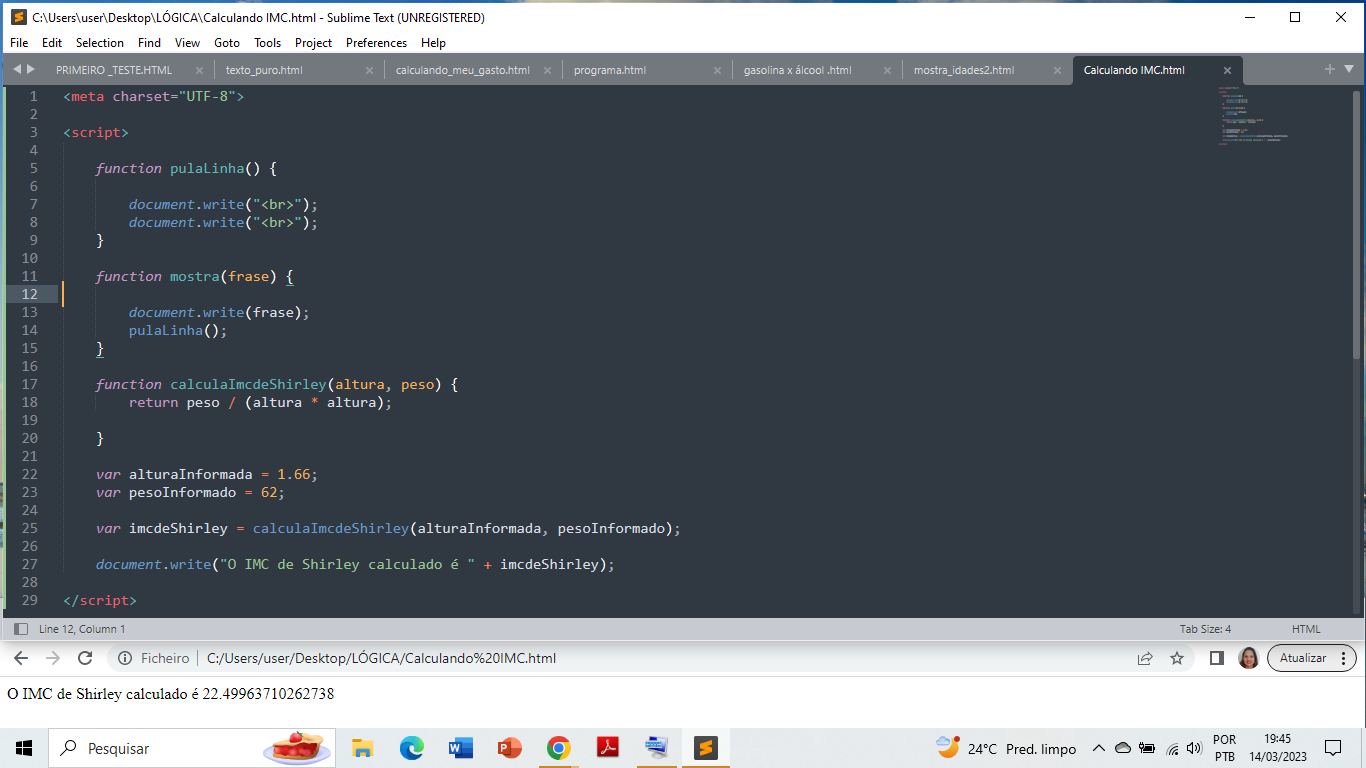Close the mostra_idades2.html tab

(x=1058, y=70)
